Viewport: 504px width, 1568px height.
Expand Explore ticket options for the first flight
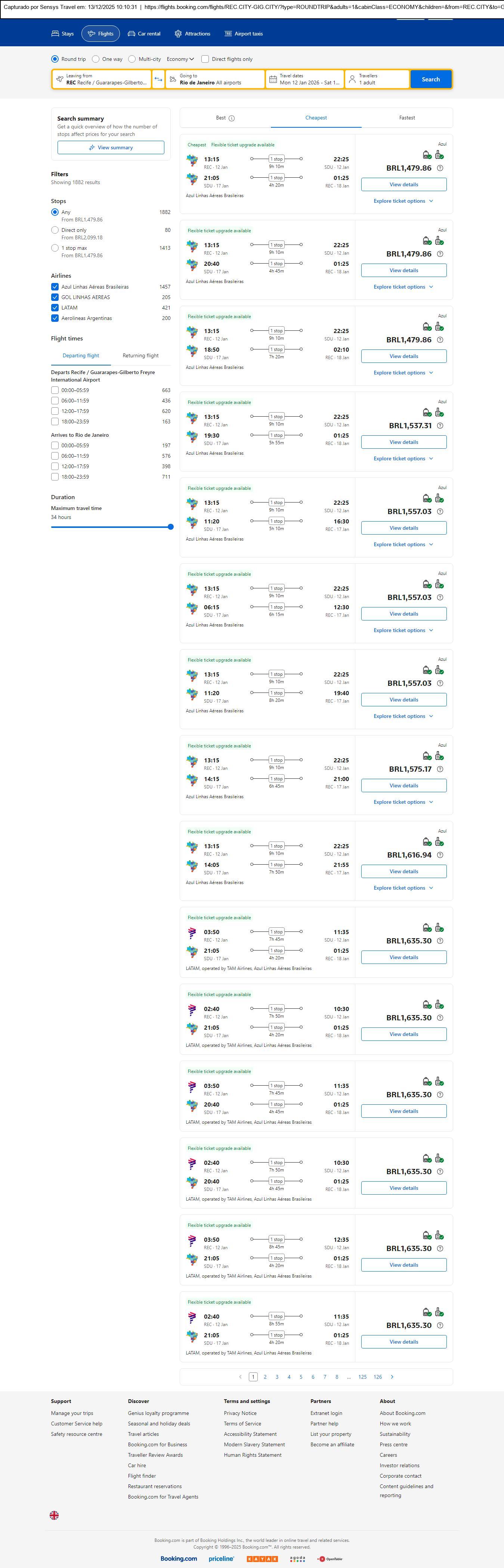(x=403, y=201)
